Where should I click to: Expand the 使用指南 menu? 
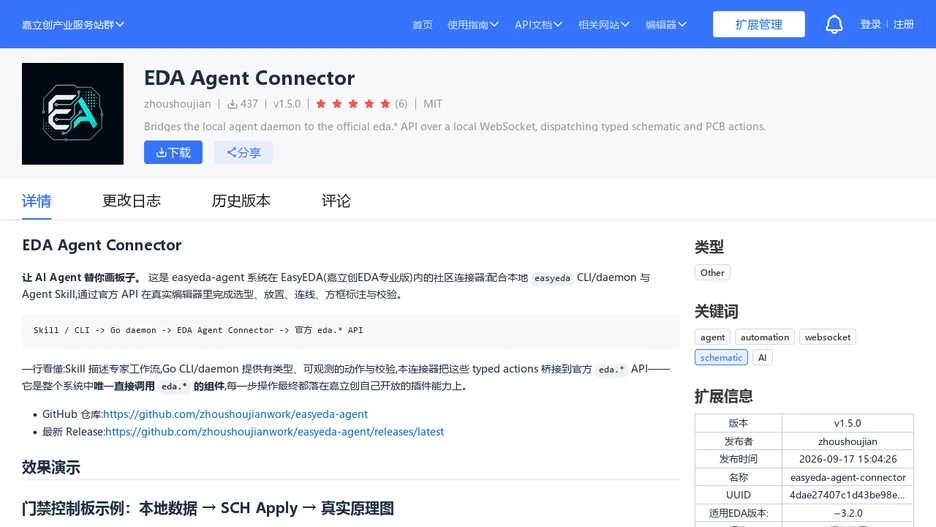tap(473, 24)
